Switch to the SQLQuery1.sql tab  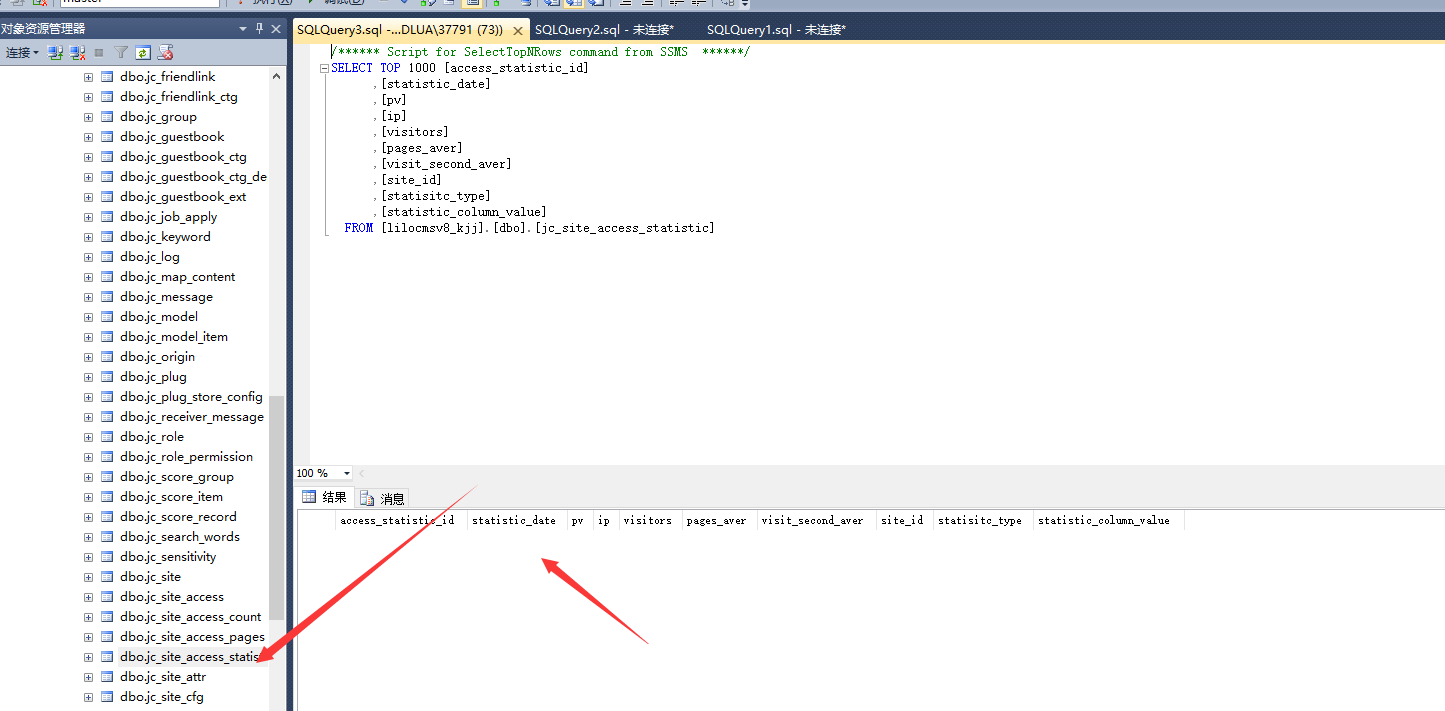click(x=776, y=30)
